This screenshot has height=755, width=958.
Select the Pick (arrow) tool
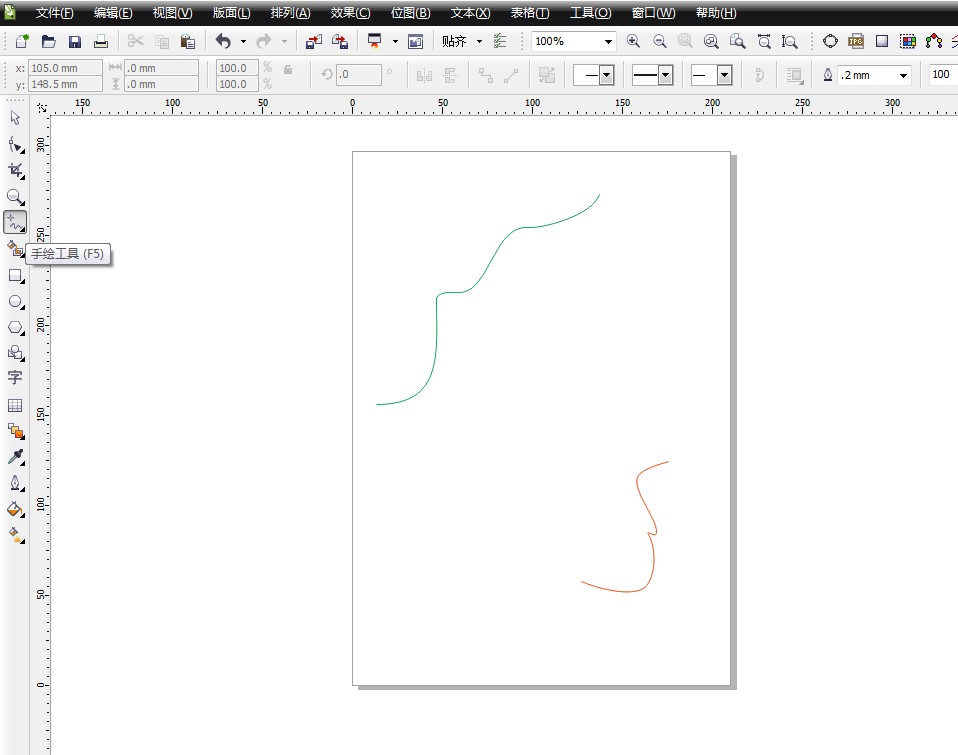(x=15, y=118)
